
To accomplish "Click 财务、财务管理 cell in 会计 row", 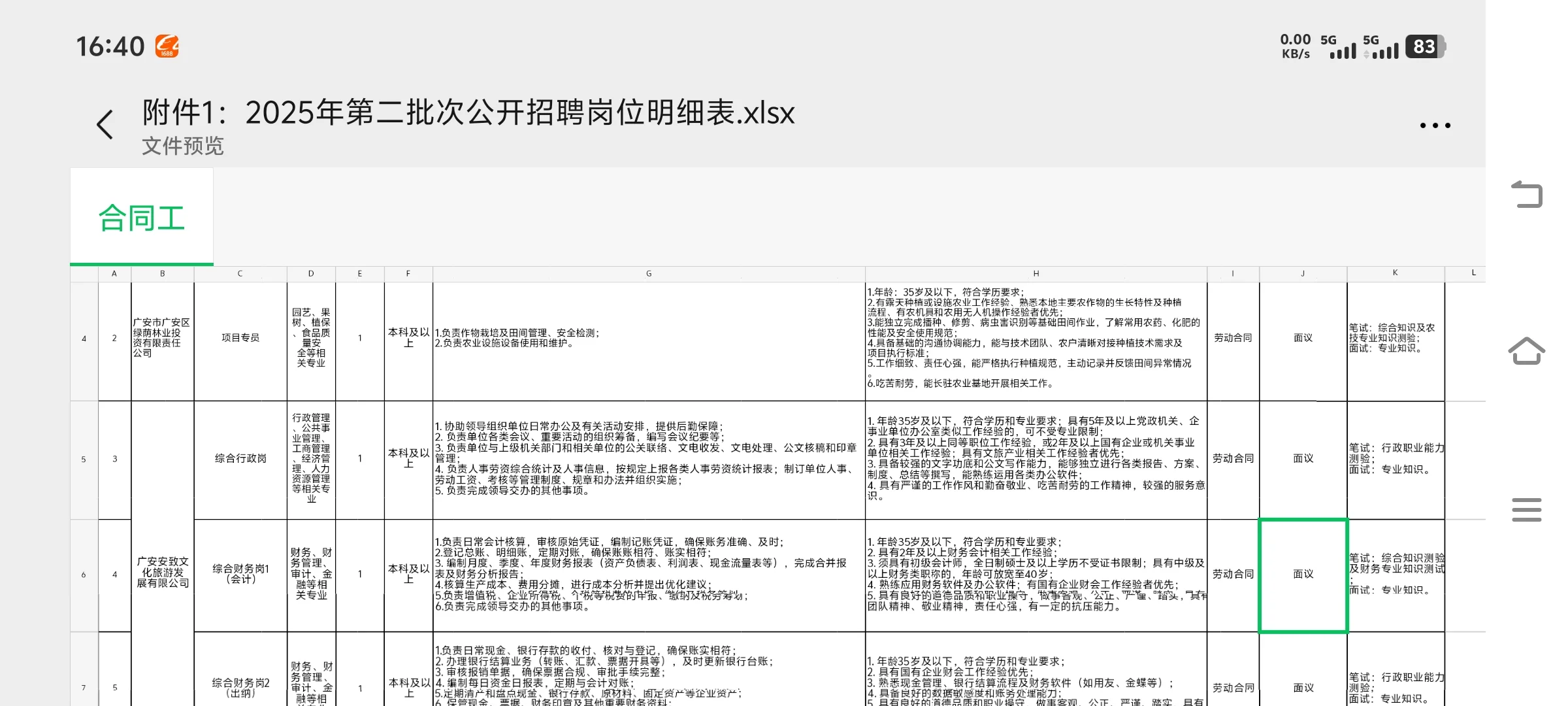I will click(311, 574).
